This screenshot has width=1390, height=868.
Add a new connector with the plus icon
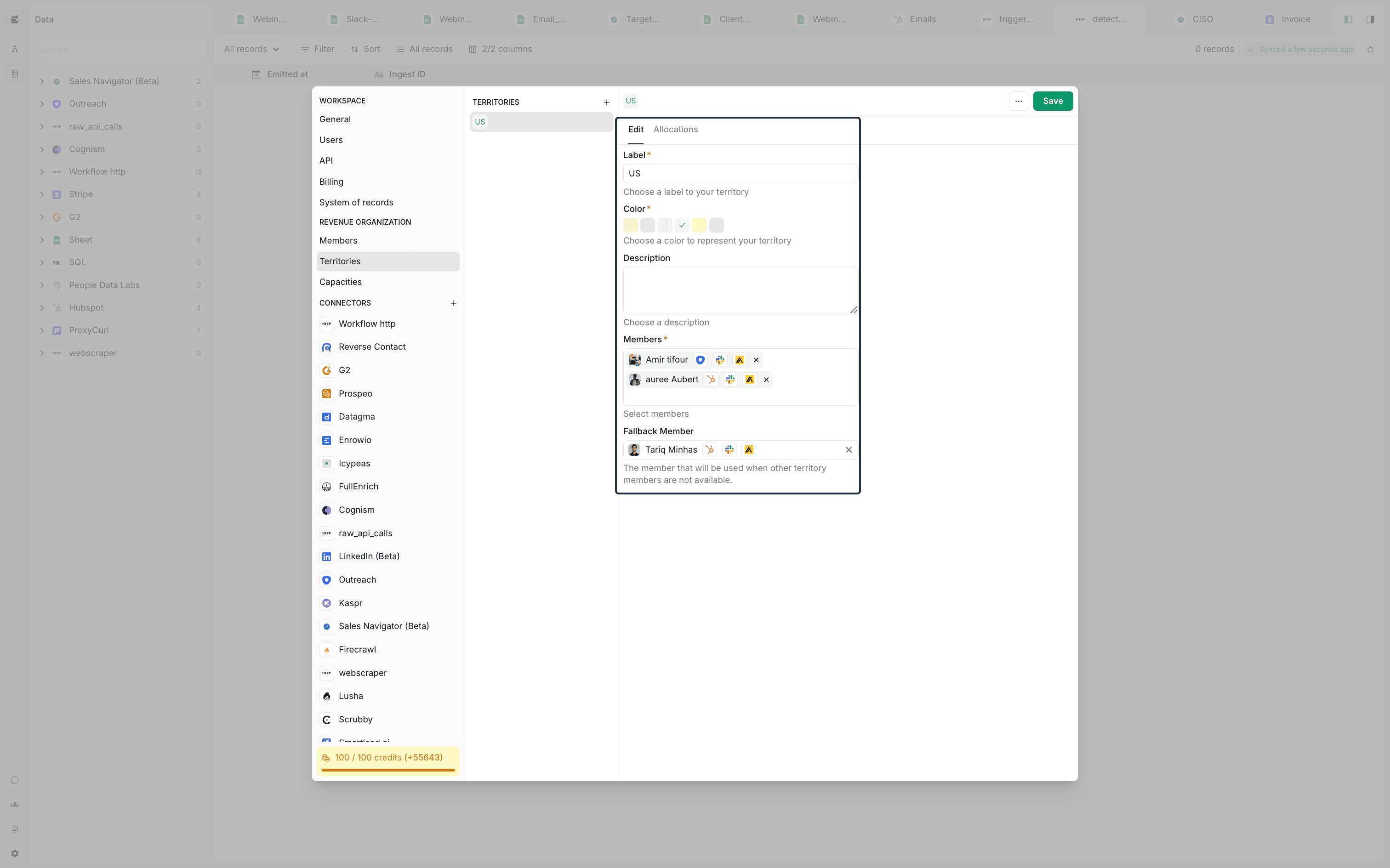[x=454, y=303]
